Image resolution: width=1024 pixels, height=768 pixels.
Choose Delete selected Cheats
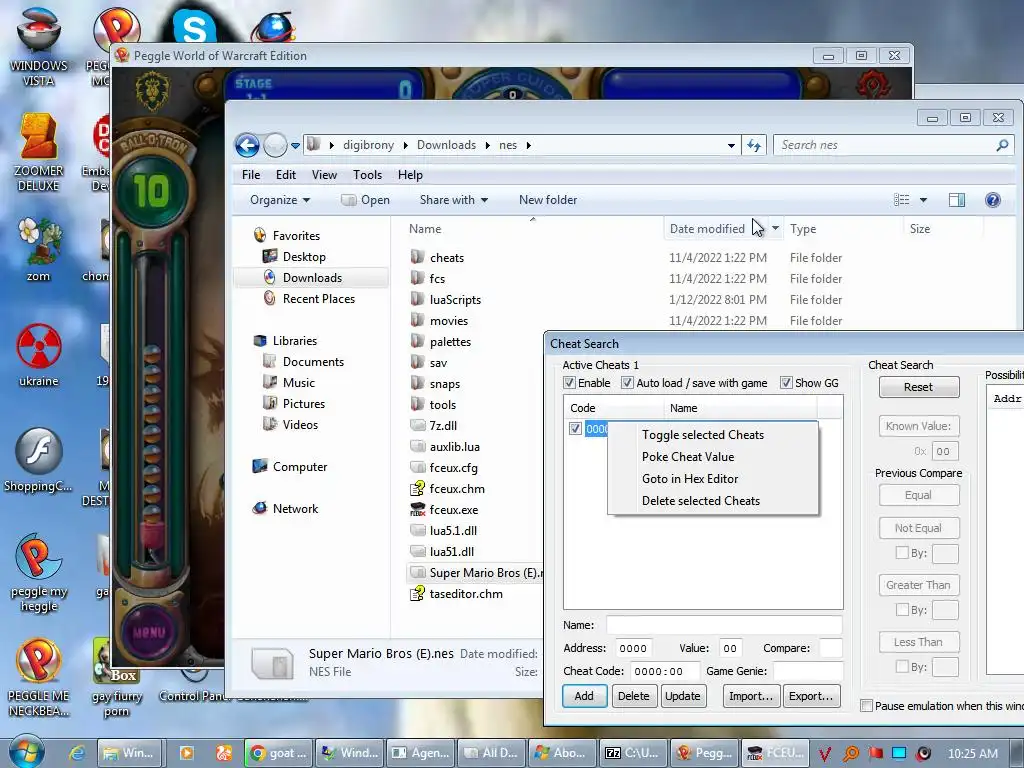point(701,501)
